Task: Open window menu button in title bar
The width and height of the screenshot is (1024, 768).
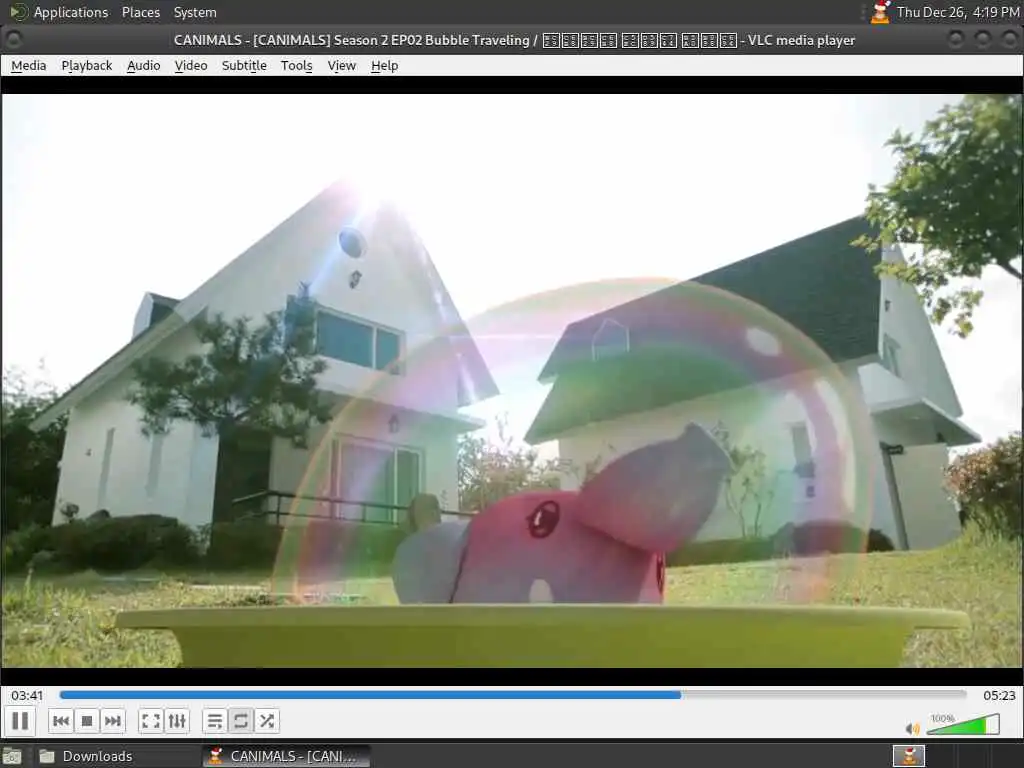Action: pyautogui.click(x=13, y=40)
